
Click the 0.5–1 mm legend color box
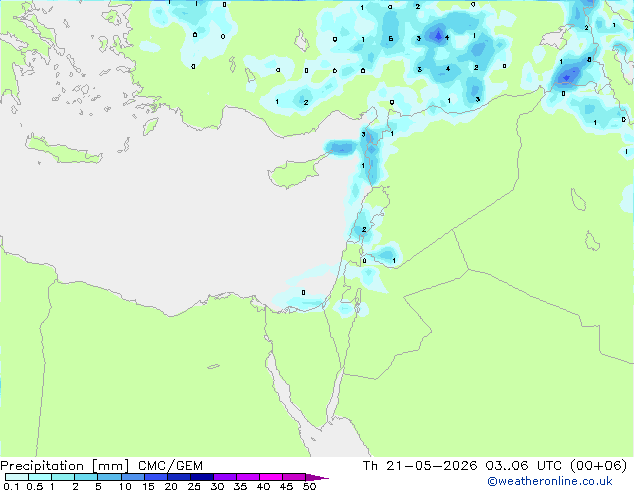(40, 477)
